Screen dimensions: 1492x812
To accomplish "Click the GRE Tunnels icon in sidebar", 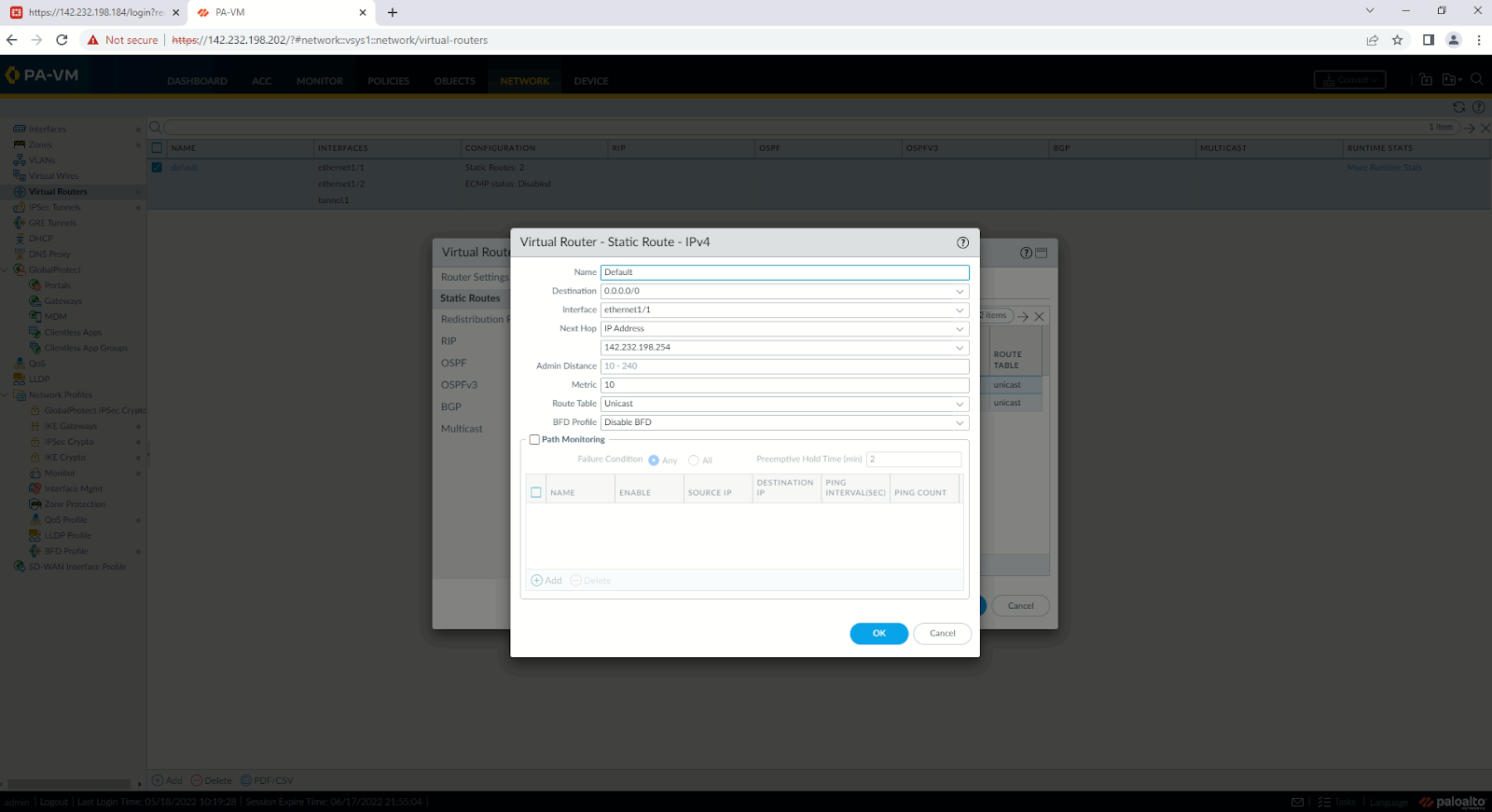I will pos(20,223).
